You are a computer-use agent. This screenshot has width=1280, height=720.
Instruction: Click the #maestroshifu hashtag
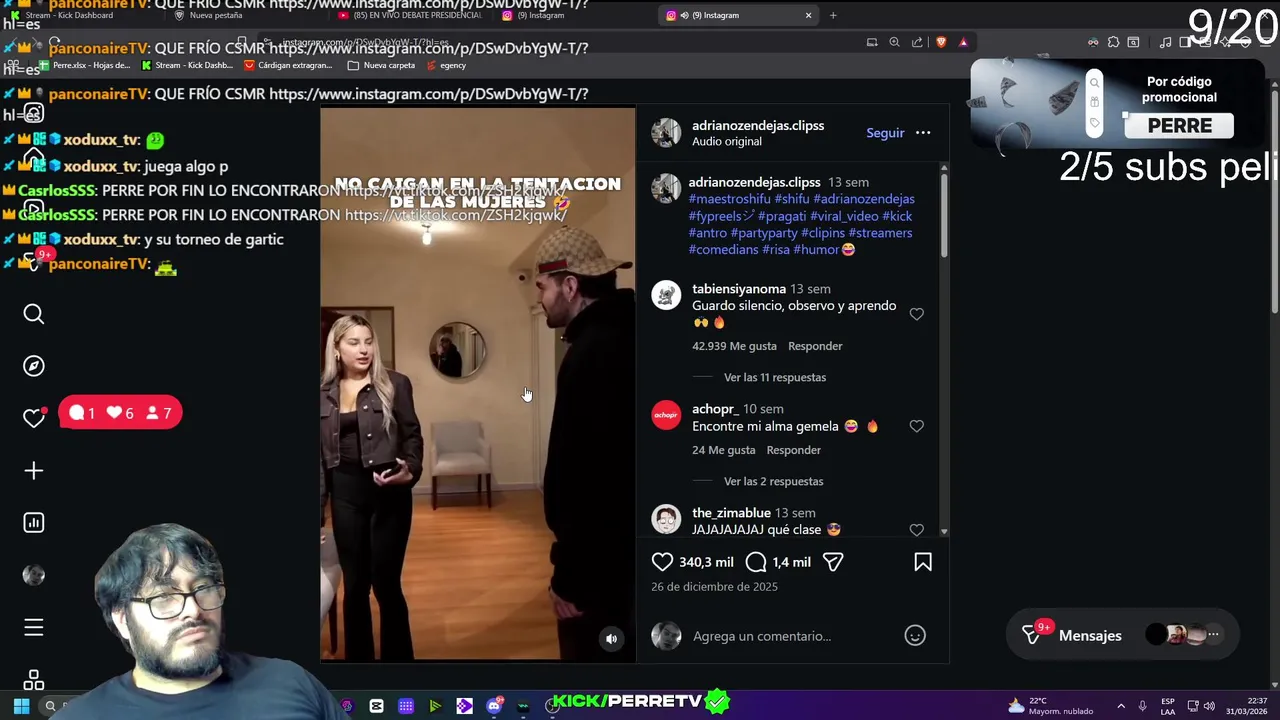pos(729,199)
